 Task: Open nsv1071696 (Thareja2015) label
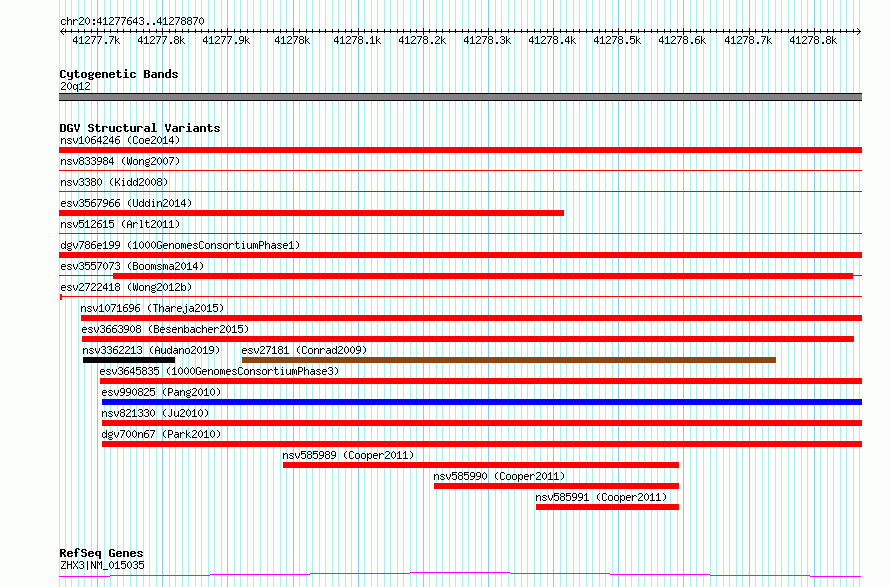pyautogui.click(x=152, y=308)
